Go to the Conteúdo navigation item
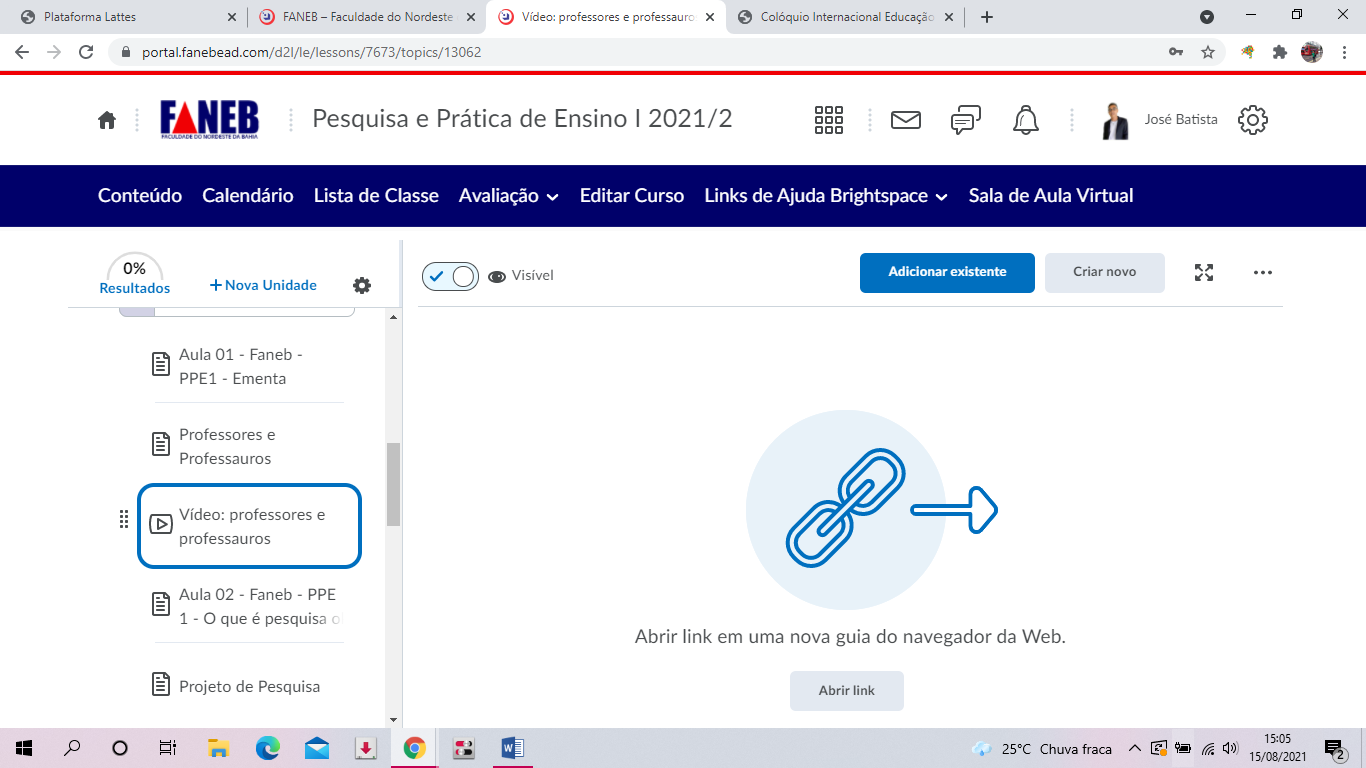Screen dimensions: 1366x768 [140, 196]
